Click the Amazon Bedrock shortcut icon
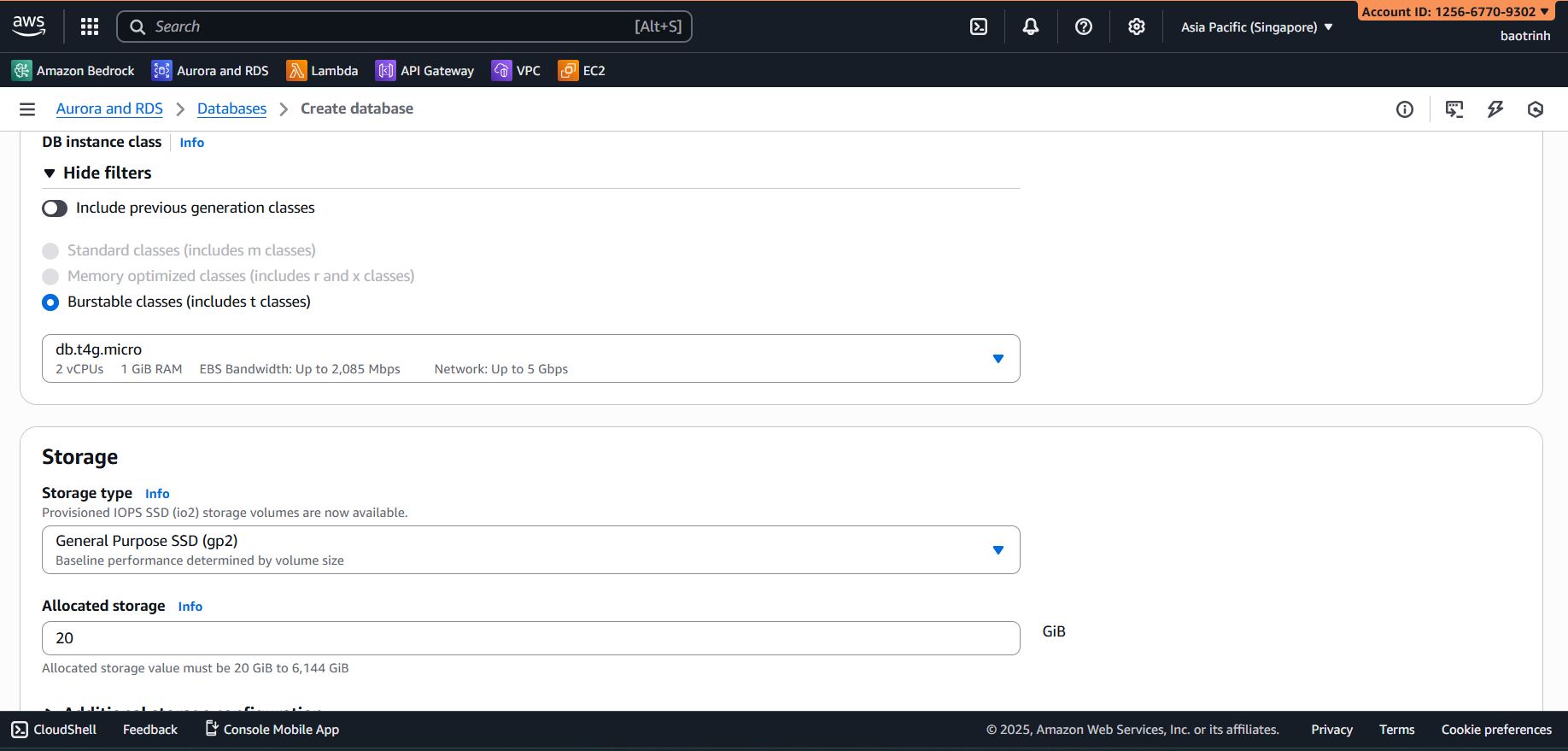The height and width of the screenshot is (751, 1568). tap(22, 71)
